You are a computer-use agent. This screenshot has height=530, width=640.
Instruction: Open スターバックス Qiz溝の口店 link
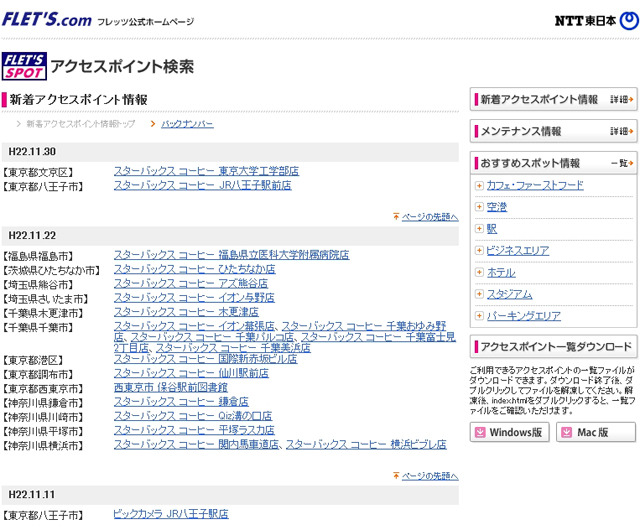point(193,416)
